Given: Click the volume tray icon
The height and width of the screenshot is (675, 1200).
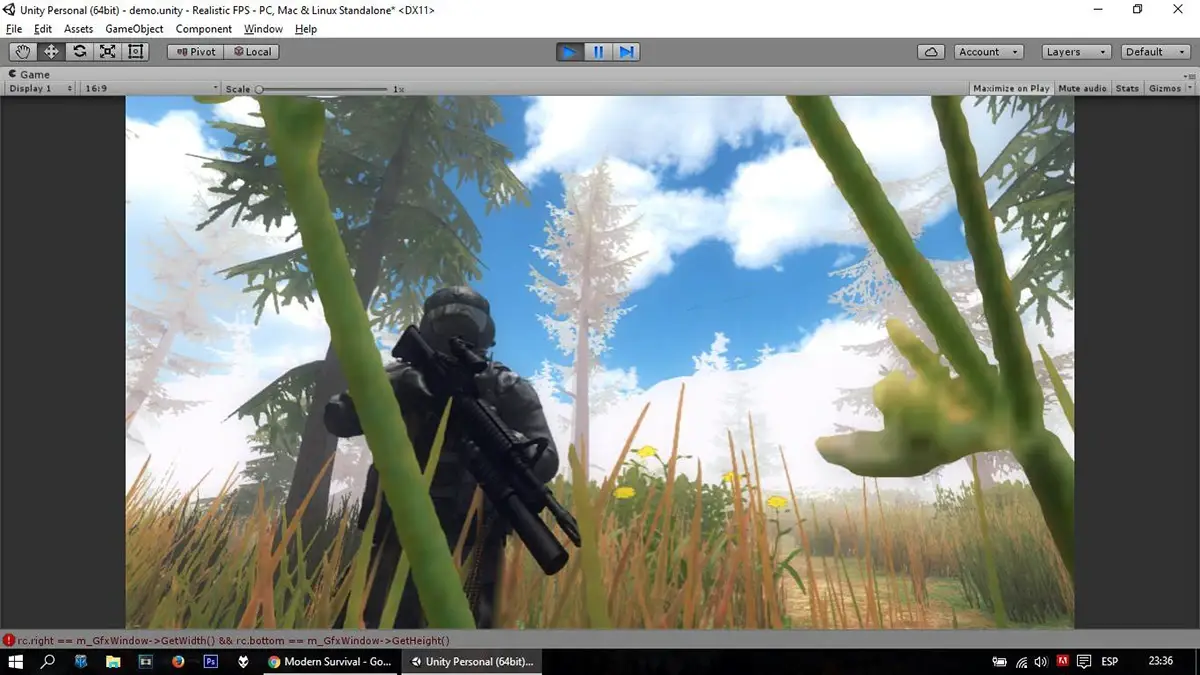Looking at the screenshot, I should point(1041,662).
